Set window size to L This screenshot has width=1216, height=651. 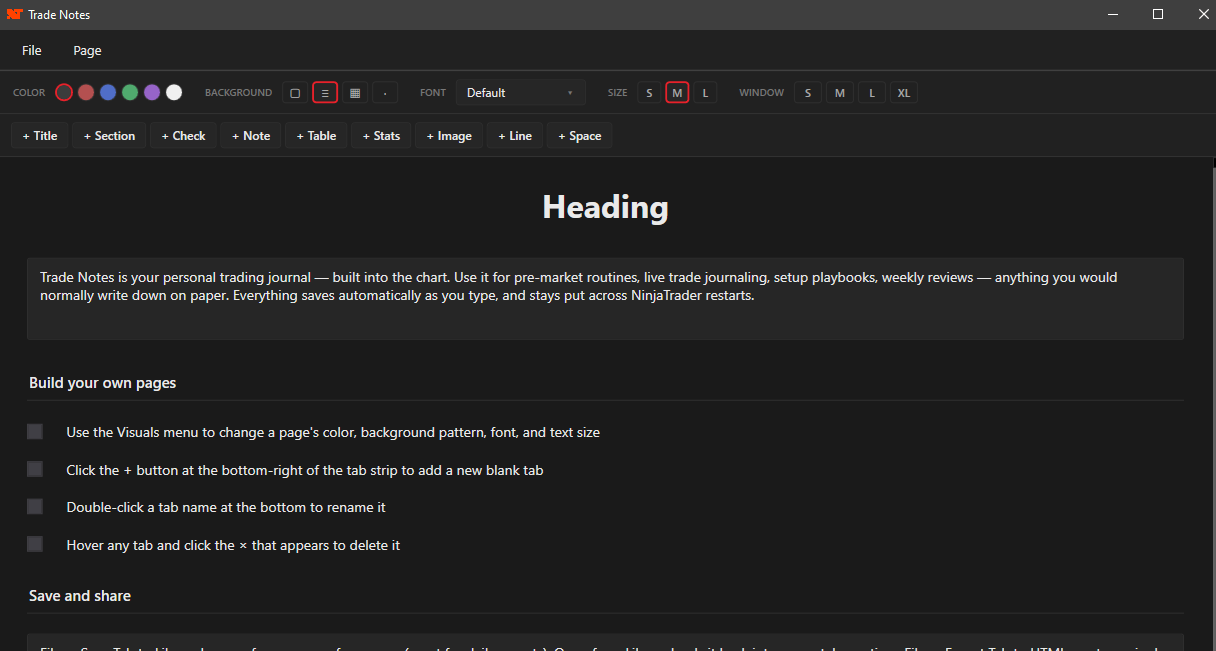click(872, 93)
